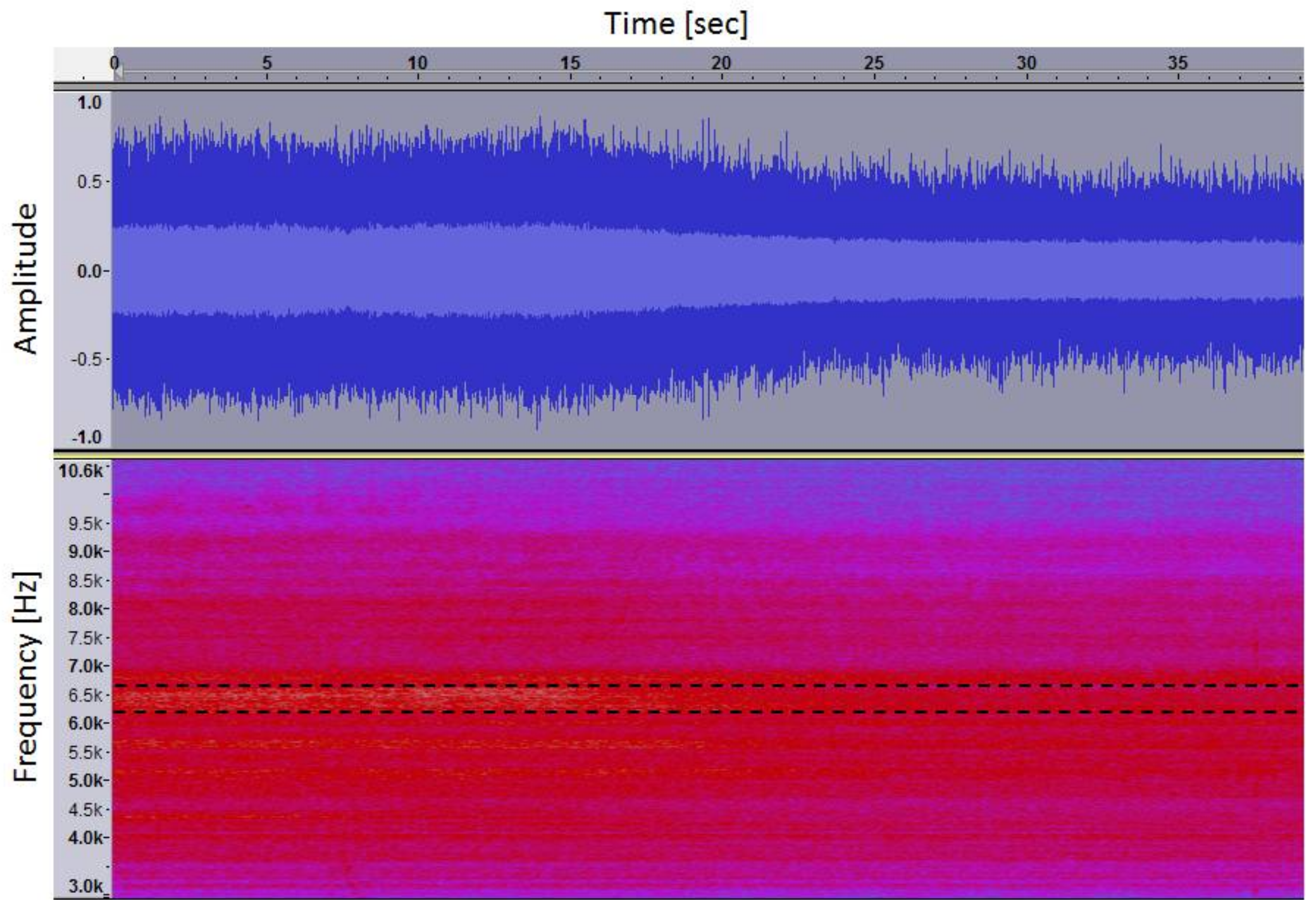This screenshot has height=910, width=1316.
Task: Click the 30 second mark on ruler
Action: click(1026, 63)
